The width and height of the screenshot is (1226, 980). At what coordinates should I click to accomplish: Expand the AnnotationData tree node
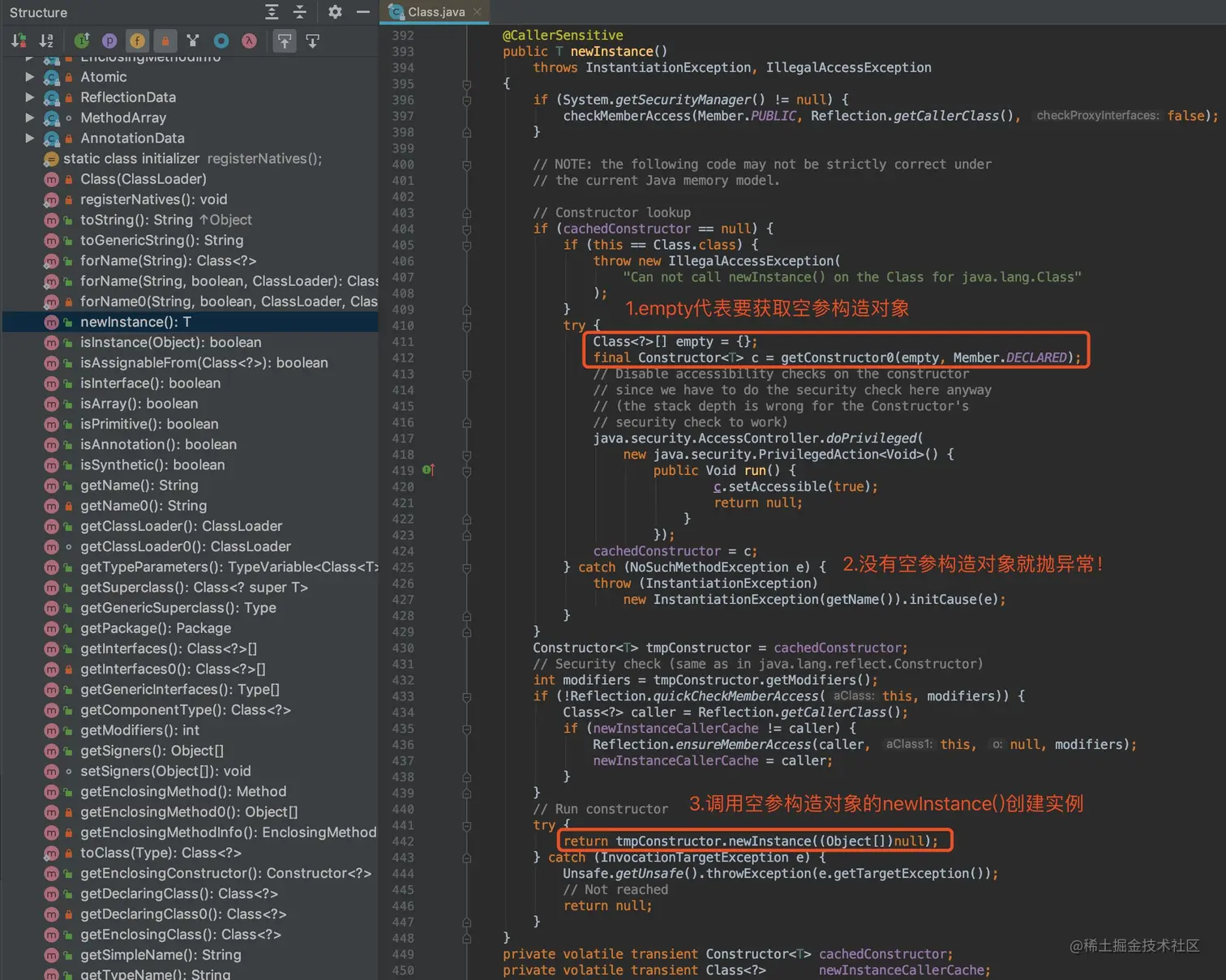click(30, 138)
